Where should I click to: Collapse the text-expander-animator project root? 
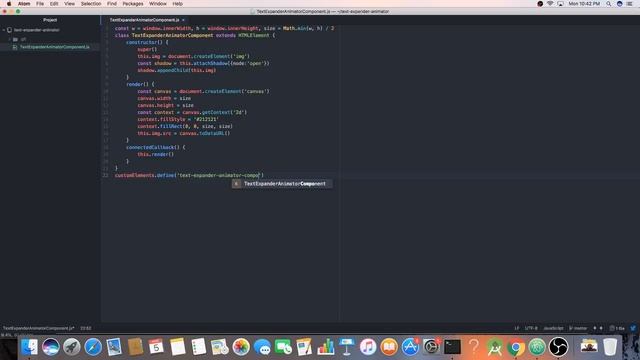point(4,30)
